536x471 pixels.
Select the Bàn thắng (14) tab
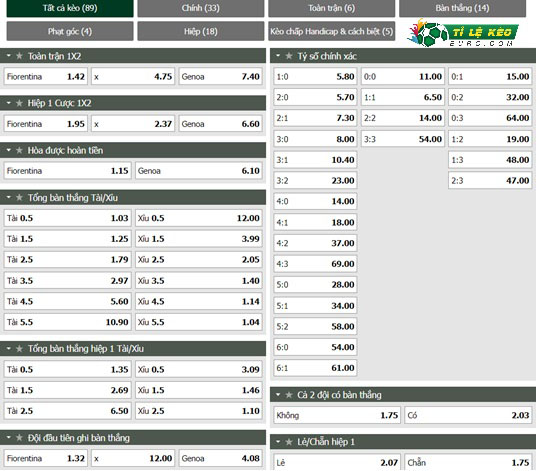point(462,8)
